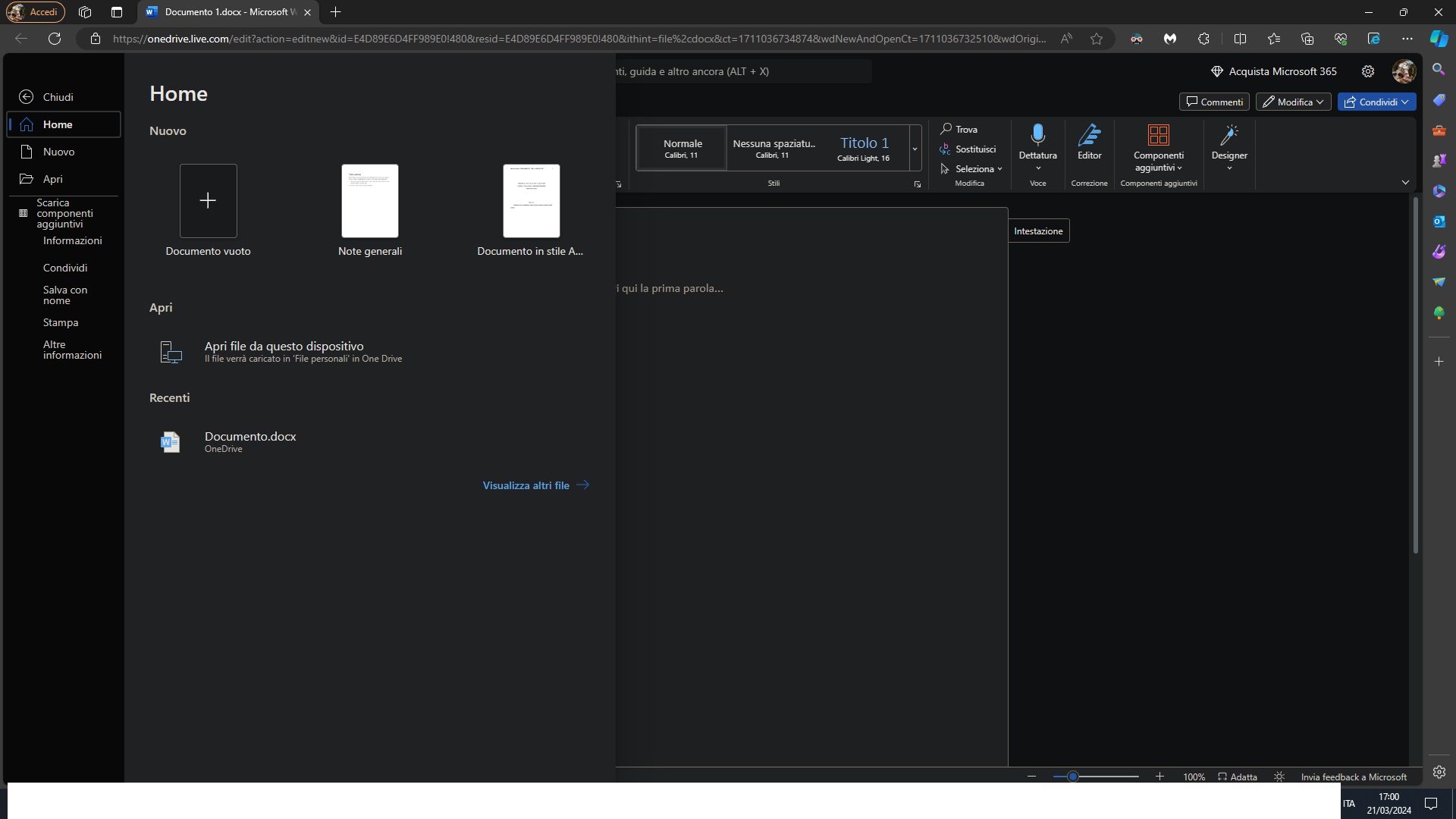
Task: Apply the Normale style
Action: 682,148
